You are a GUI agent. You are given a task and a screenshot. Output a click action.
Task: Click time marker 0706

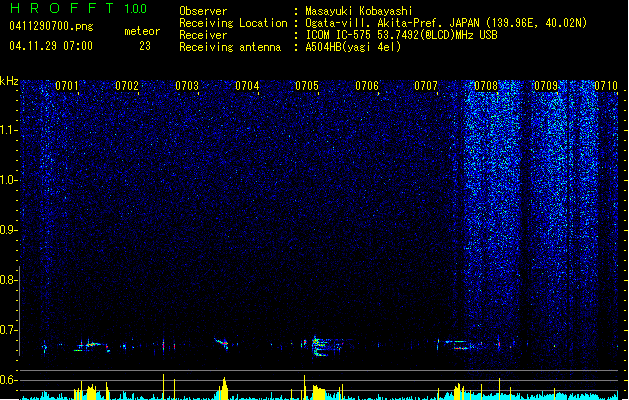coord(367,86)
